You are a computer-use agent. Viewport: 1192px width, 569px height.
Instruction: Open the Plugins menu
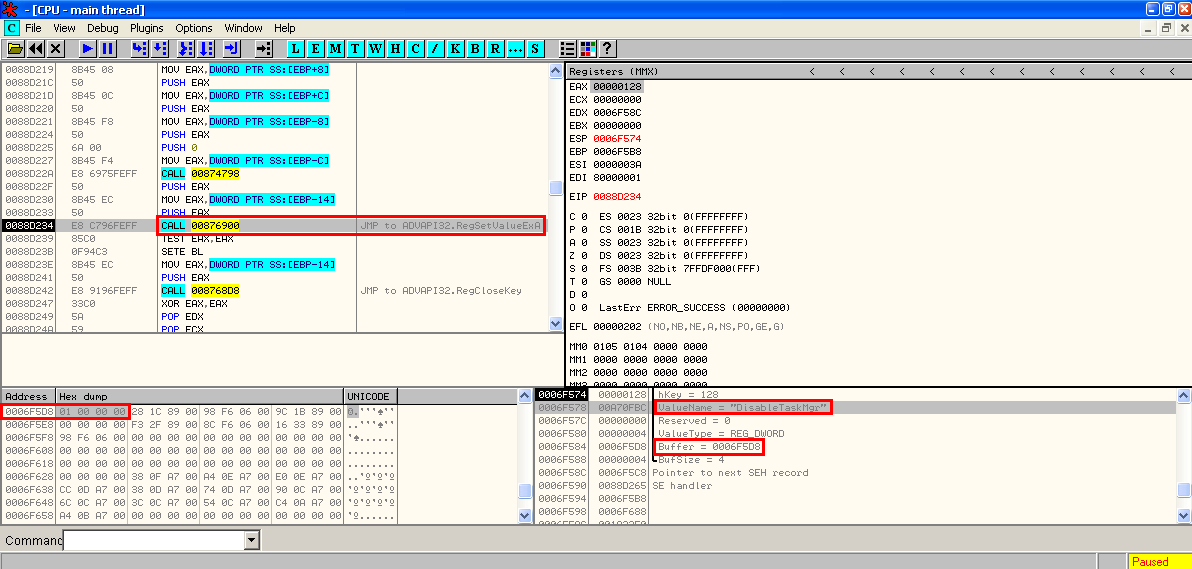(x=147, y=28)
